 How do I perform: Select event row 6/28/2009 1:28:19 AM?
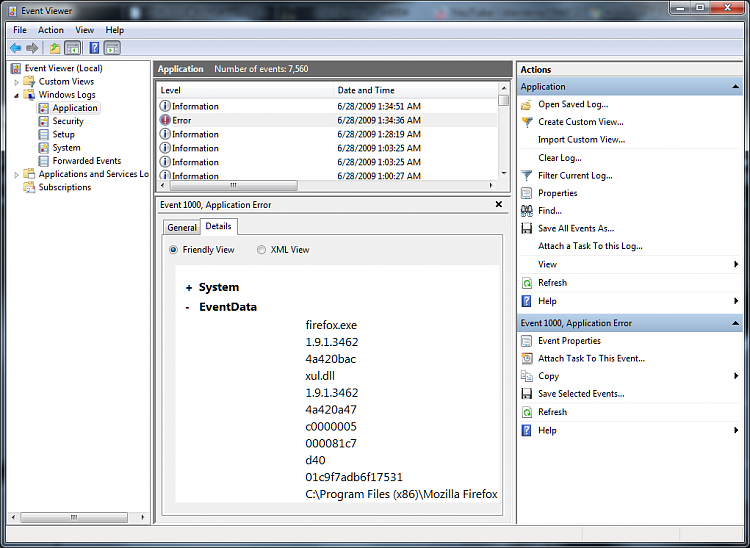328,134
